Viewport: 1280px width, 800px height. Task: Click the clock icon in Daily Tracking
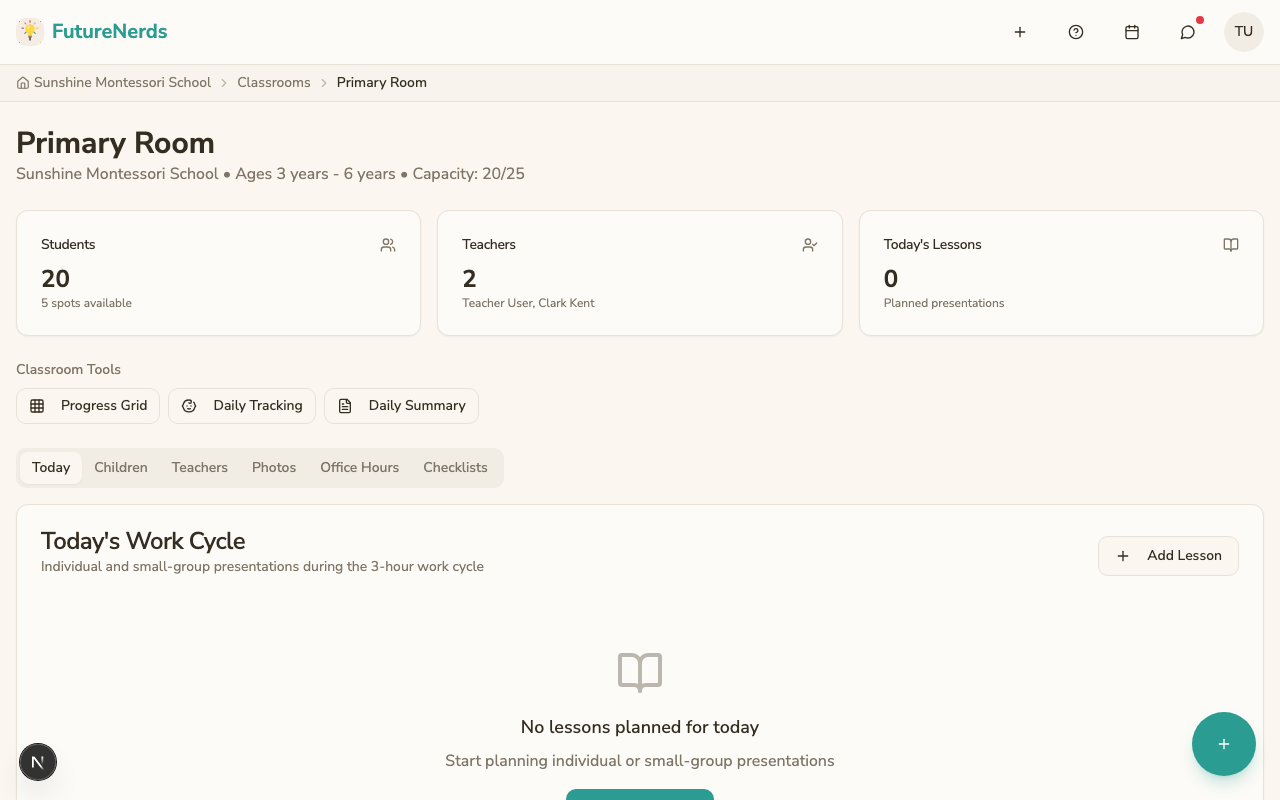190,405
